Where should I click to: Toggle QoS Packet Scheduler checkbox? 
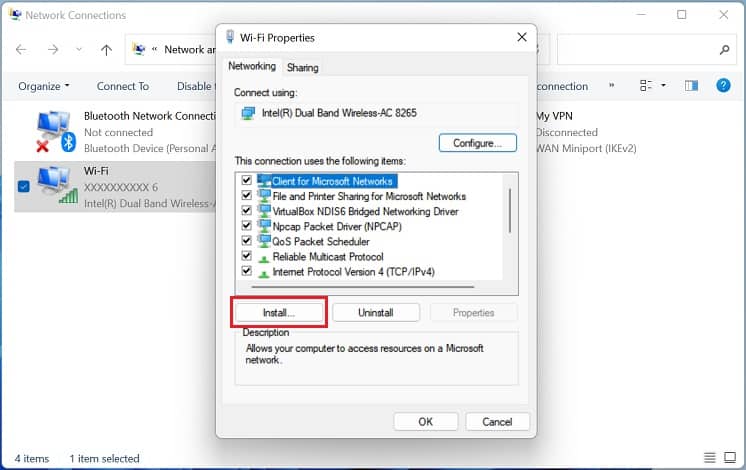246,241
